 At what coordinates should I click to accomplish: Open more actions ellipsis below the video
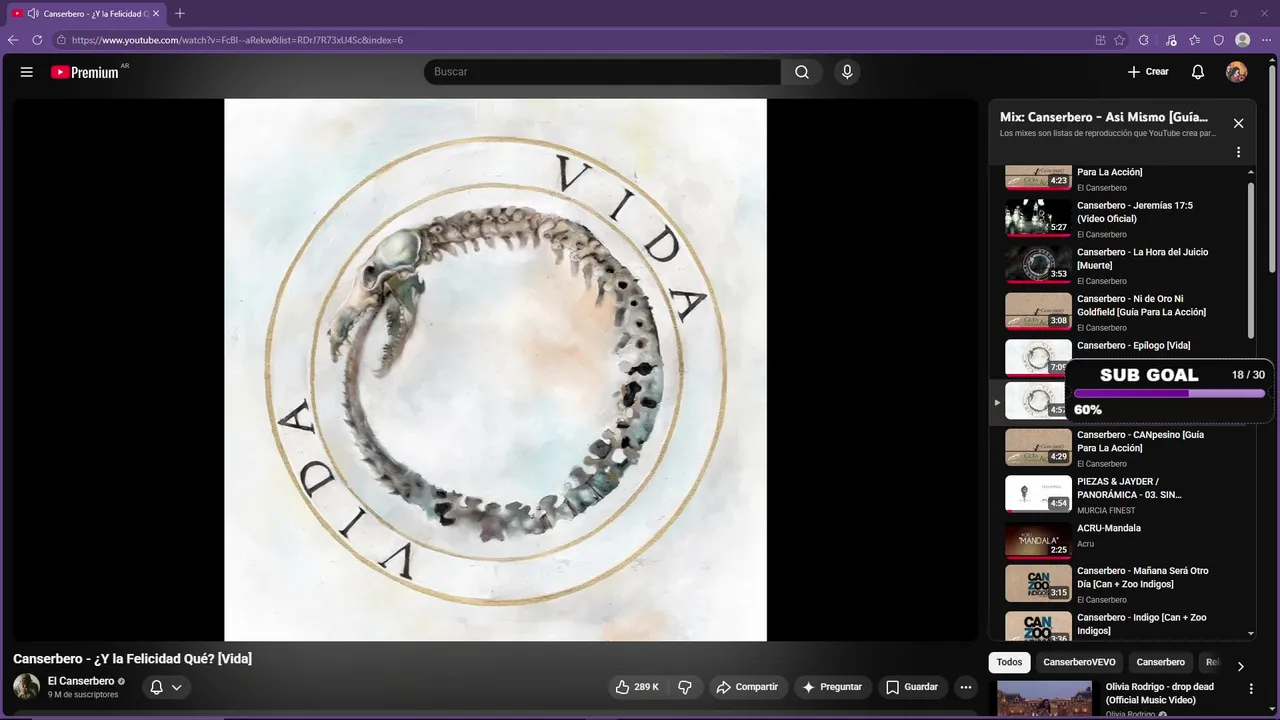(x=965, y=687)
